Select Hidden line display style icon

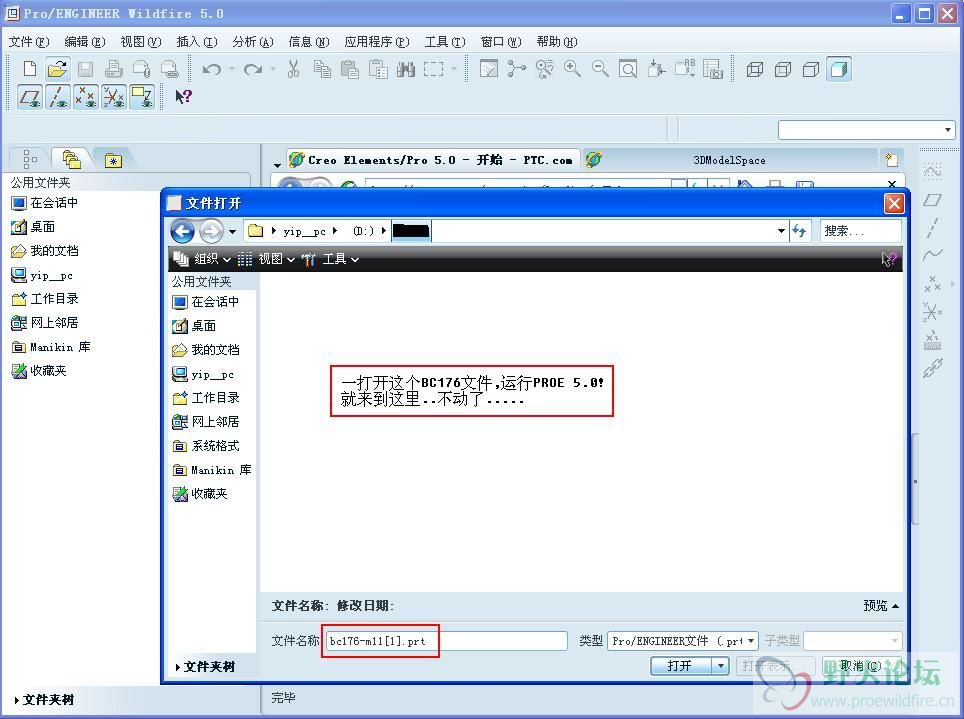[783, 70]
